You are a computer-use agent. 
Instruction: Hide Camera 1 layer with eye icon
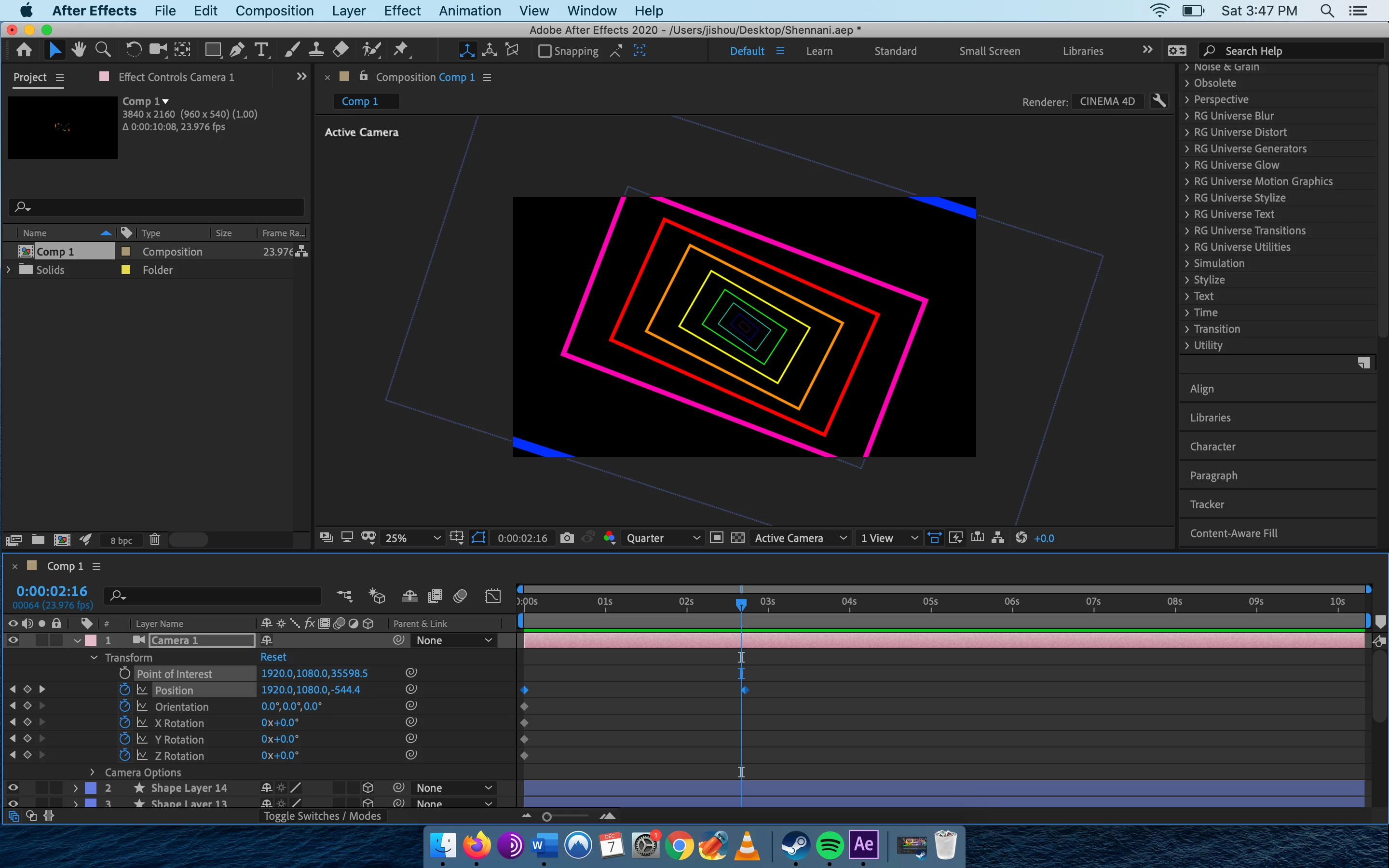point(13,640)
